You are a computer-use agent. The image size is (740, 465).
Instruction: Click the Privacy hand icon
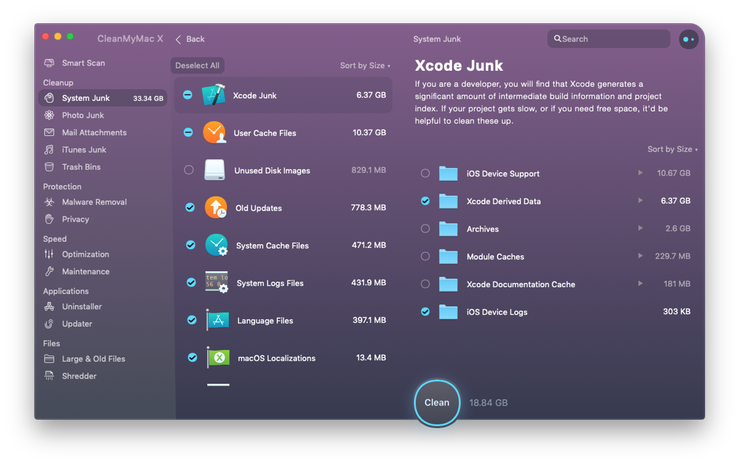[49, 219]
